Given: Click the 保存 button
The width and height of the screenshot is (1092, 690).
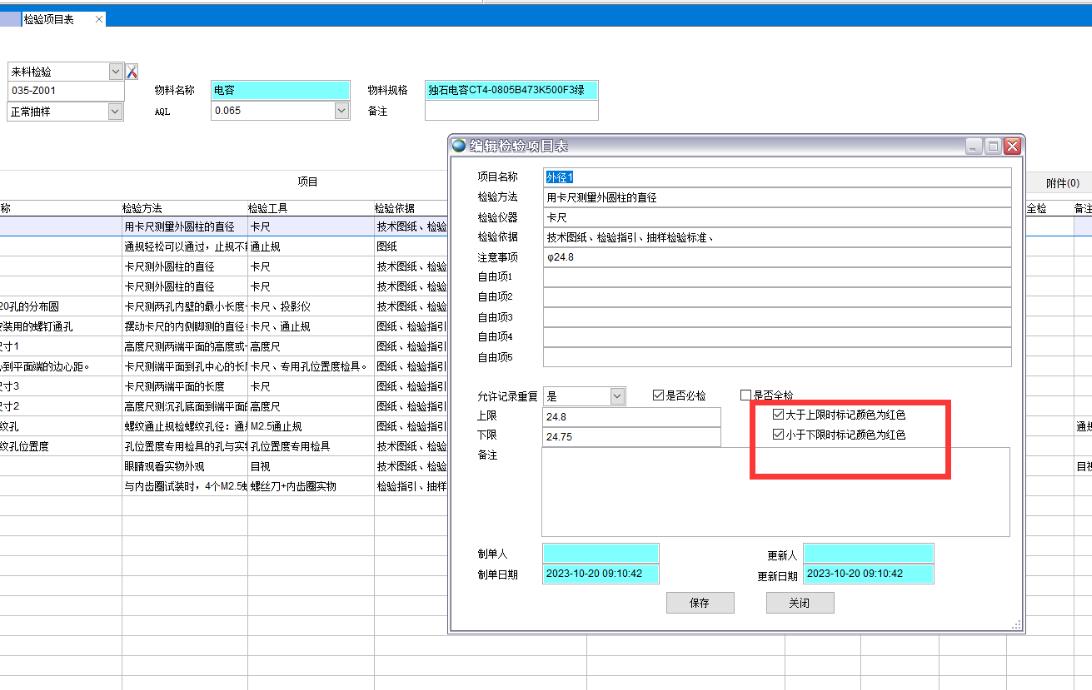Looking at the screenshot, I should (x=700, y=603).
